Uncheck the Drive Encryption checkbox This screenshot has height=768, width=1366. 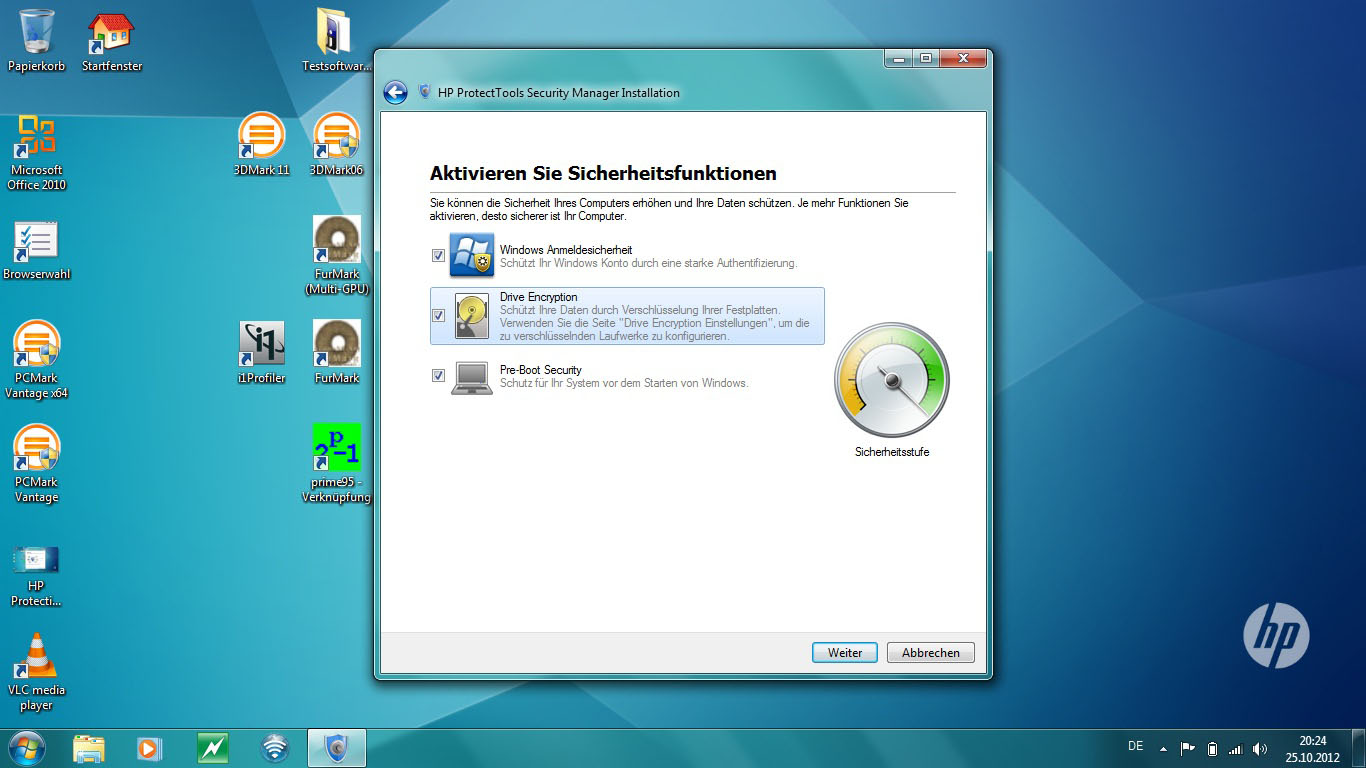[x=438, y=315]
